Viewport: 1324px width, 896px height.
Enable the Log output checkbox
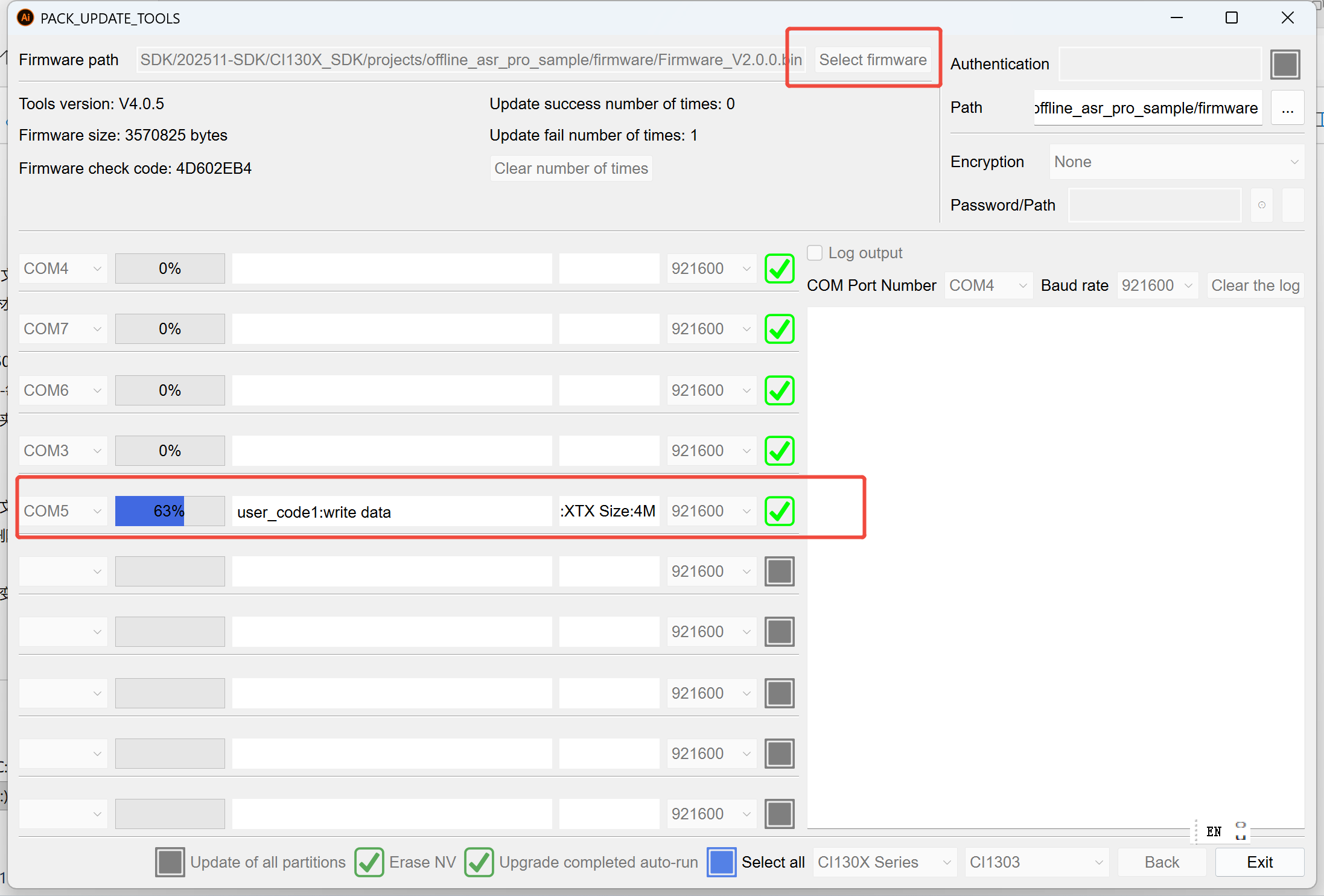pos(815,253)
